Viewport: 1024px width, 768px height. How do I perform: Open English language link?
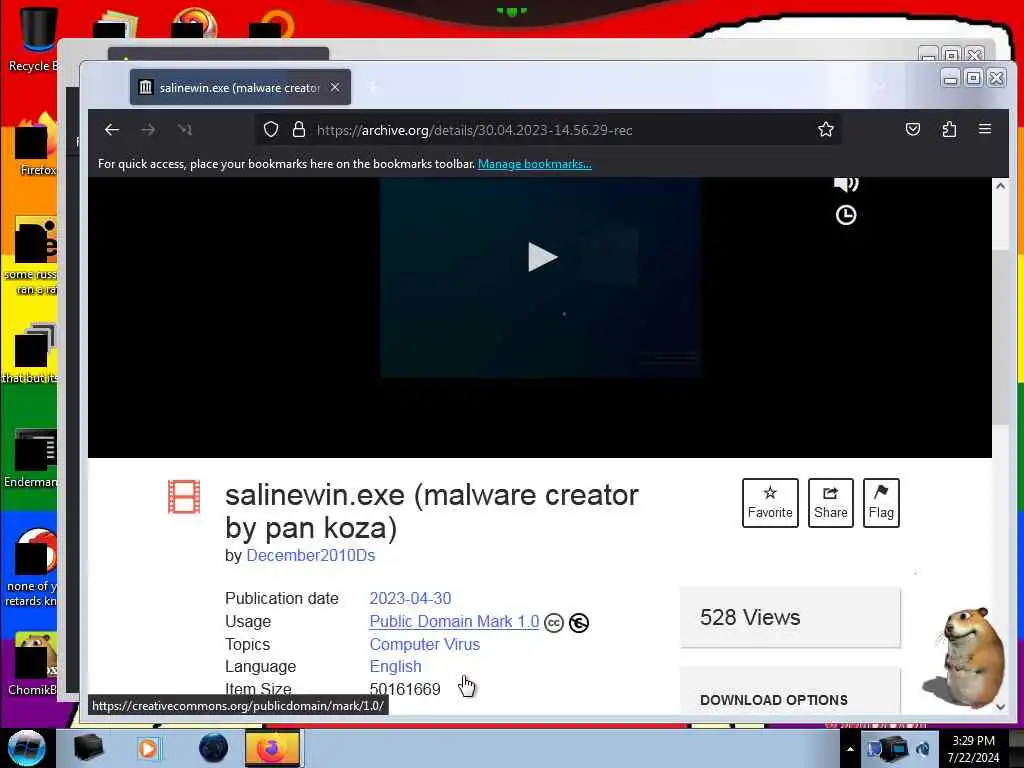pos(395,666)
